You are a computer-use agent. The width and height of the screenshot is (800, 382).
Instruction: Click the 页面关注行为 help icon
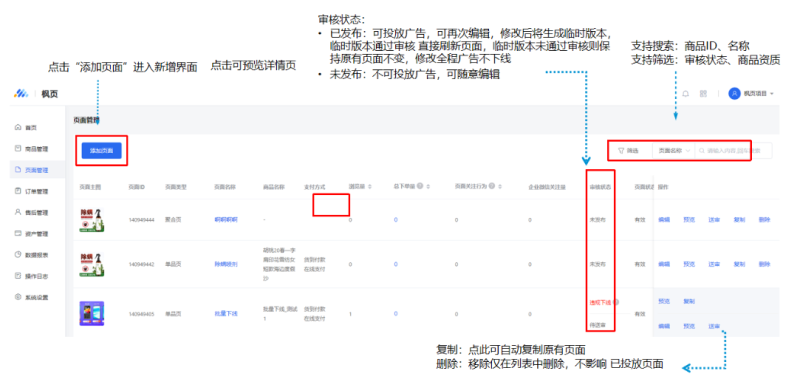point(491,187)
